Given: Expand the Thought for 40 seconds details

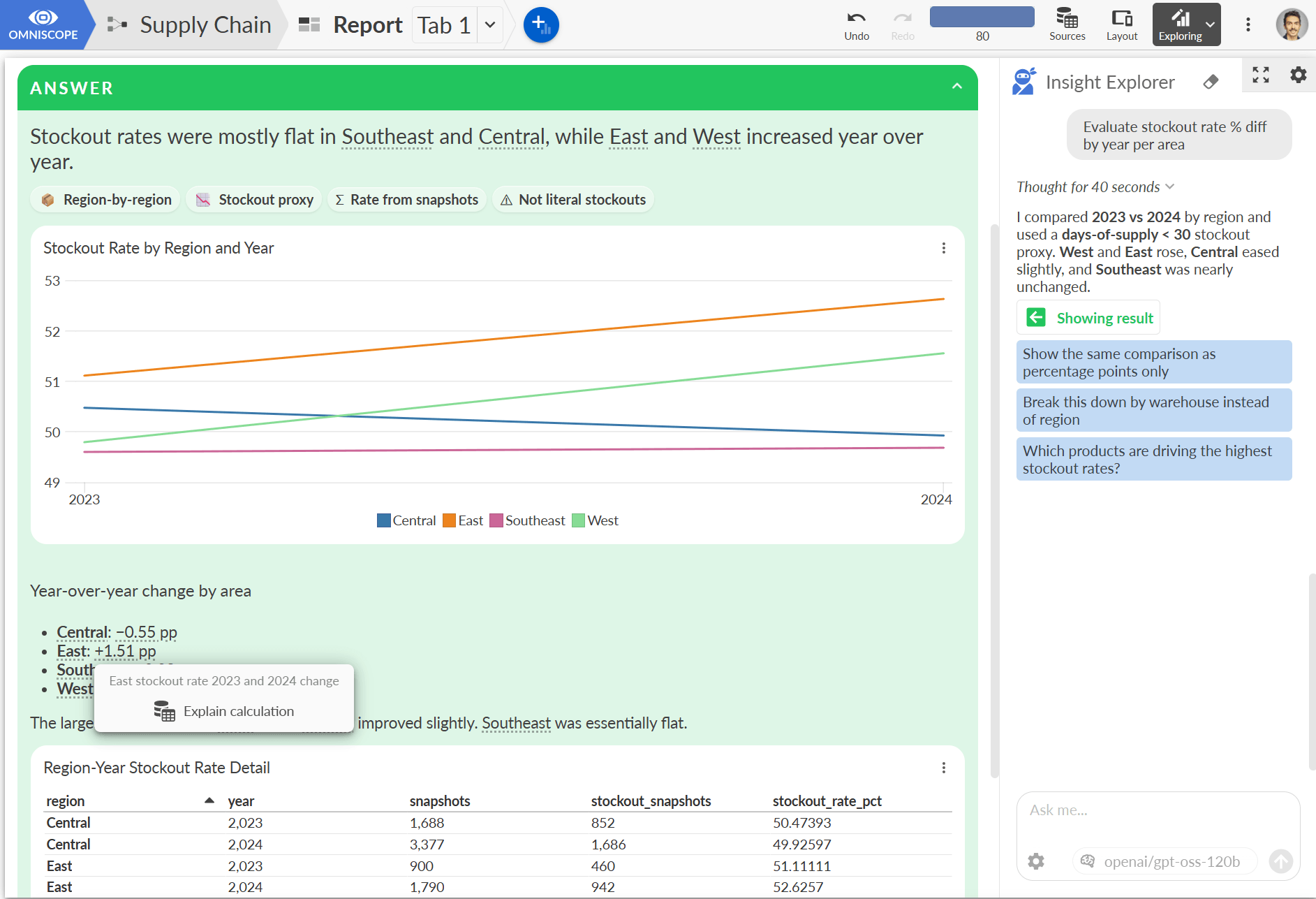Looking at the screenshot, I should (x=1095, y=187).
